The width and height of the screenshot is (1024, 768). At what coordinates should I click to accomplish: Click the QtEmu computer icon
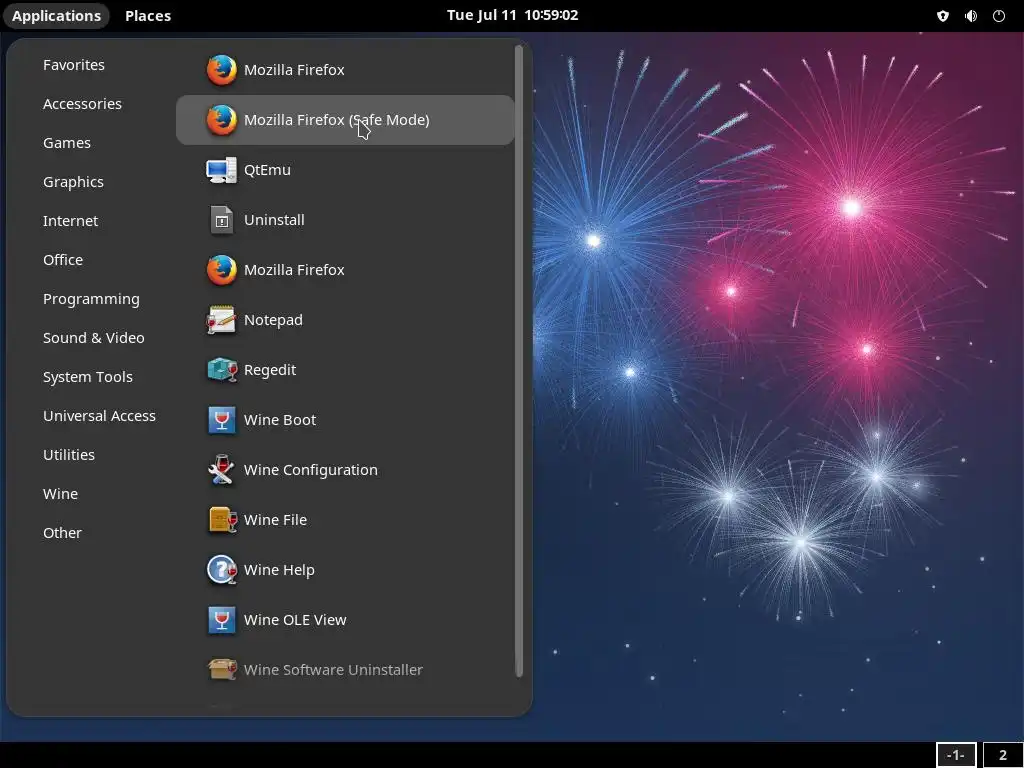(x=221, y=170)
